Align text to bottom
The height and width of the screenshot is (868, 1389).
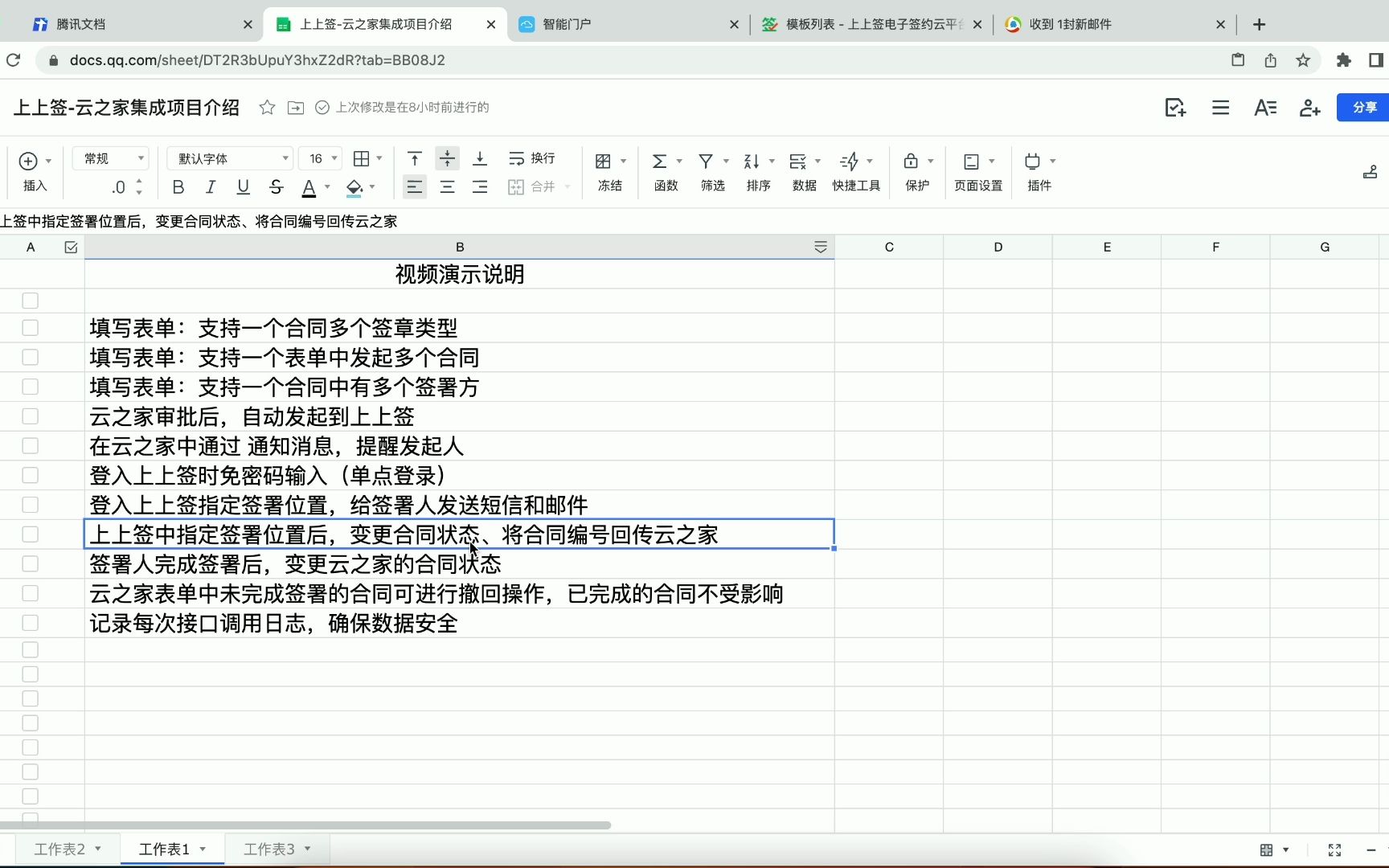(x=480, y=158)
